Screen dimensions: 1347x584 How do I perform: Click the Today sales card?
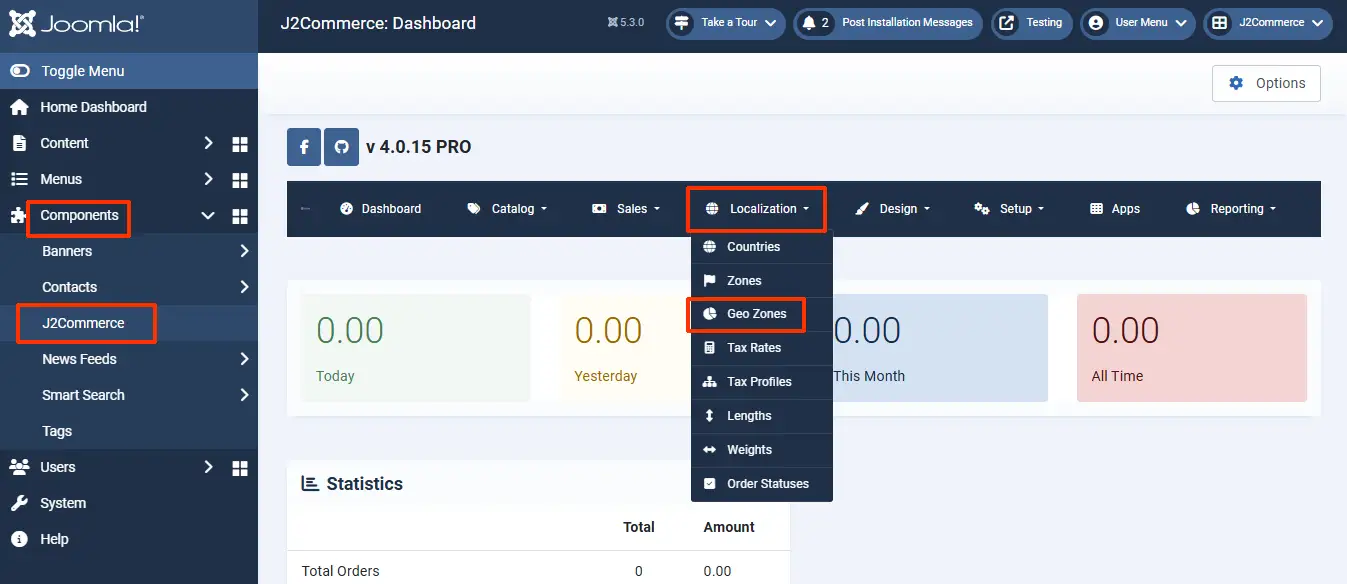tap(415, 348)
